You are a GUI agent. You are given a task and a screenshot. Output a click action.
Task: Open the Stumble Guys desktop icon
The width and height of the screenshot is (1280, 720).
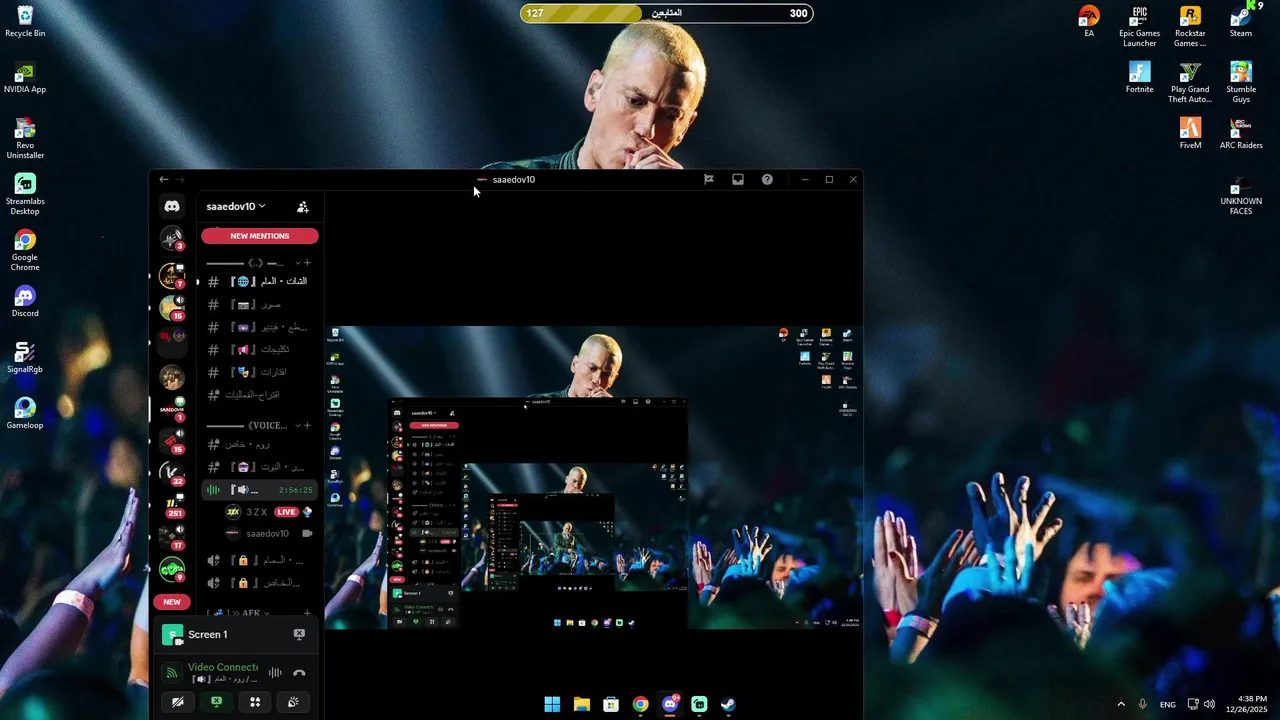click(1241, 83)
